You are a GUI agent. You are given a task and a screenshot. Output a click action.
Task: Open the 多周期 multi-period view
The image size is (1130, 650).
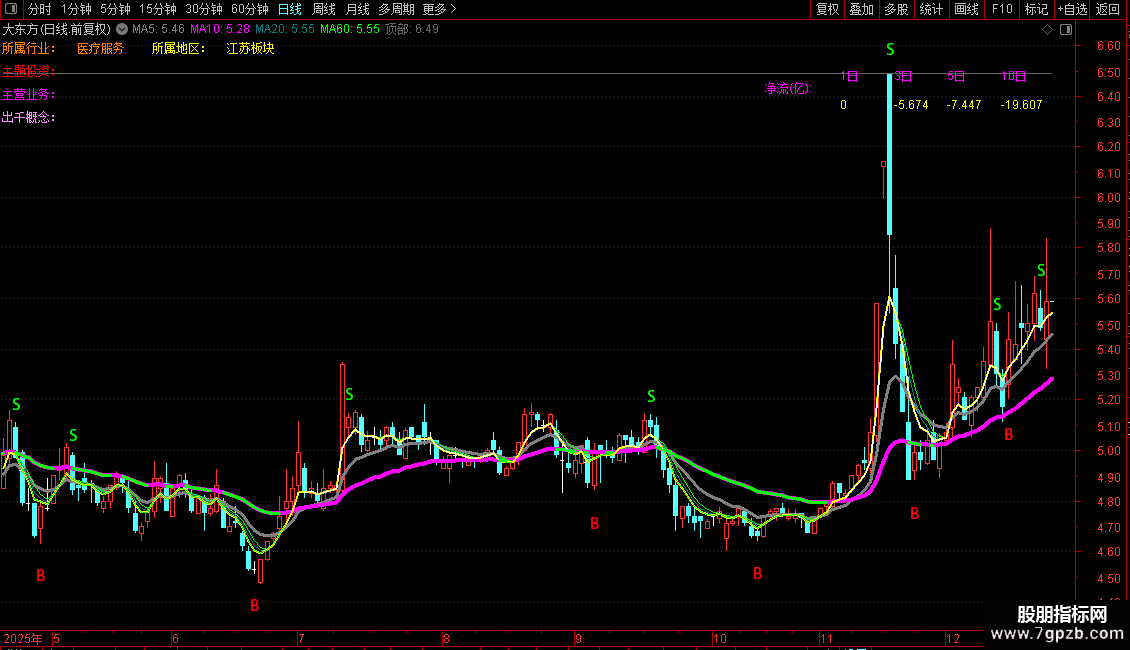[396, 9]
